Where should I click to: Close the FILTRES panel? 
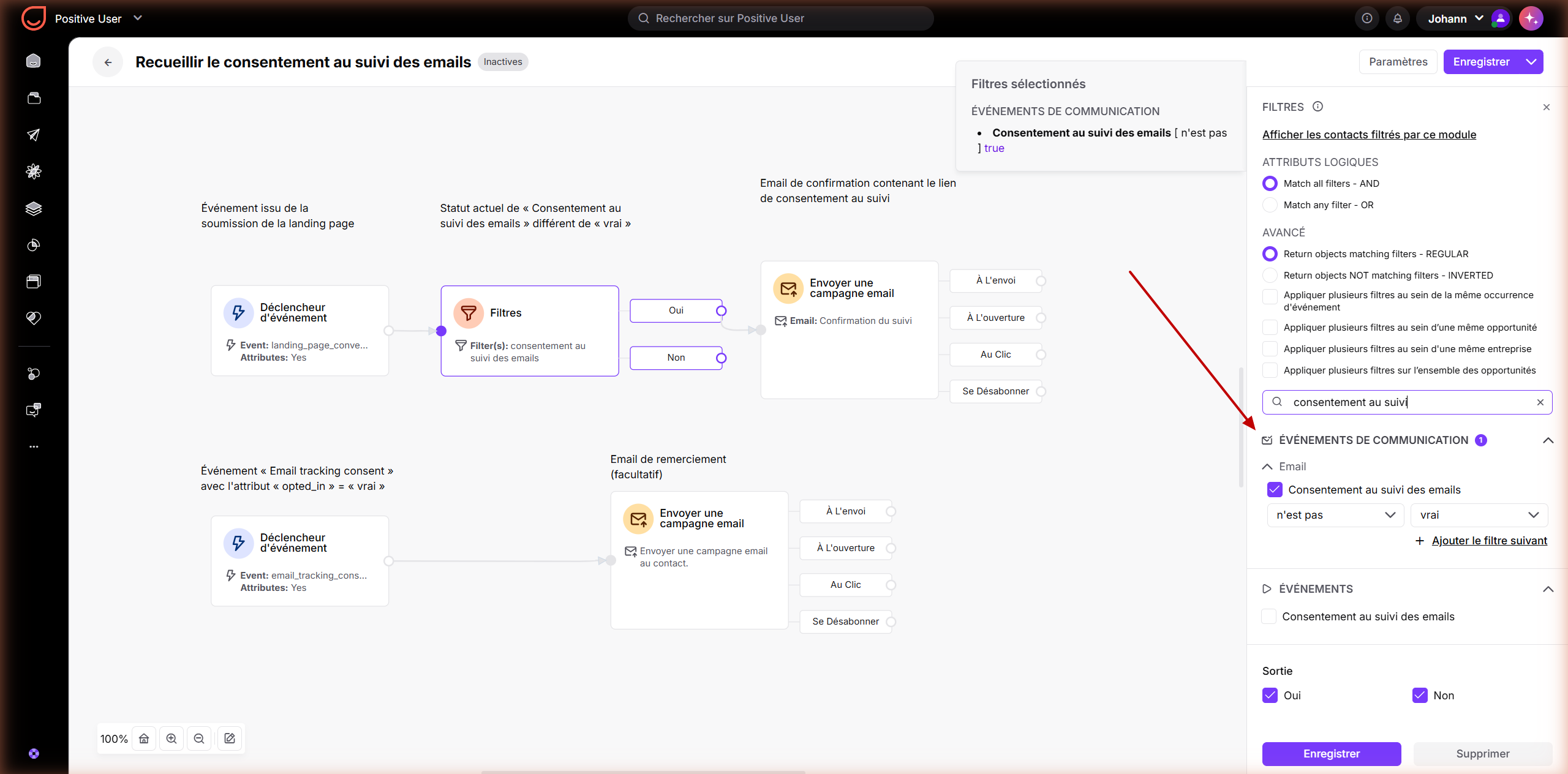(x=1546, y=107)
